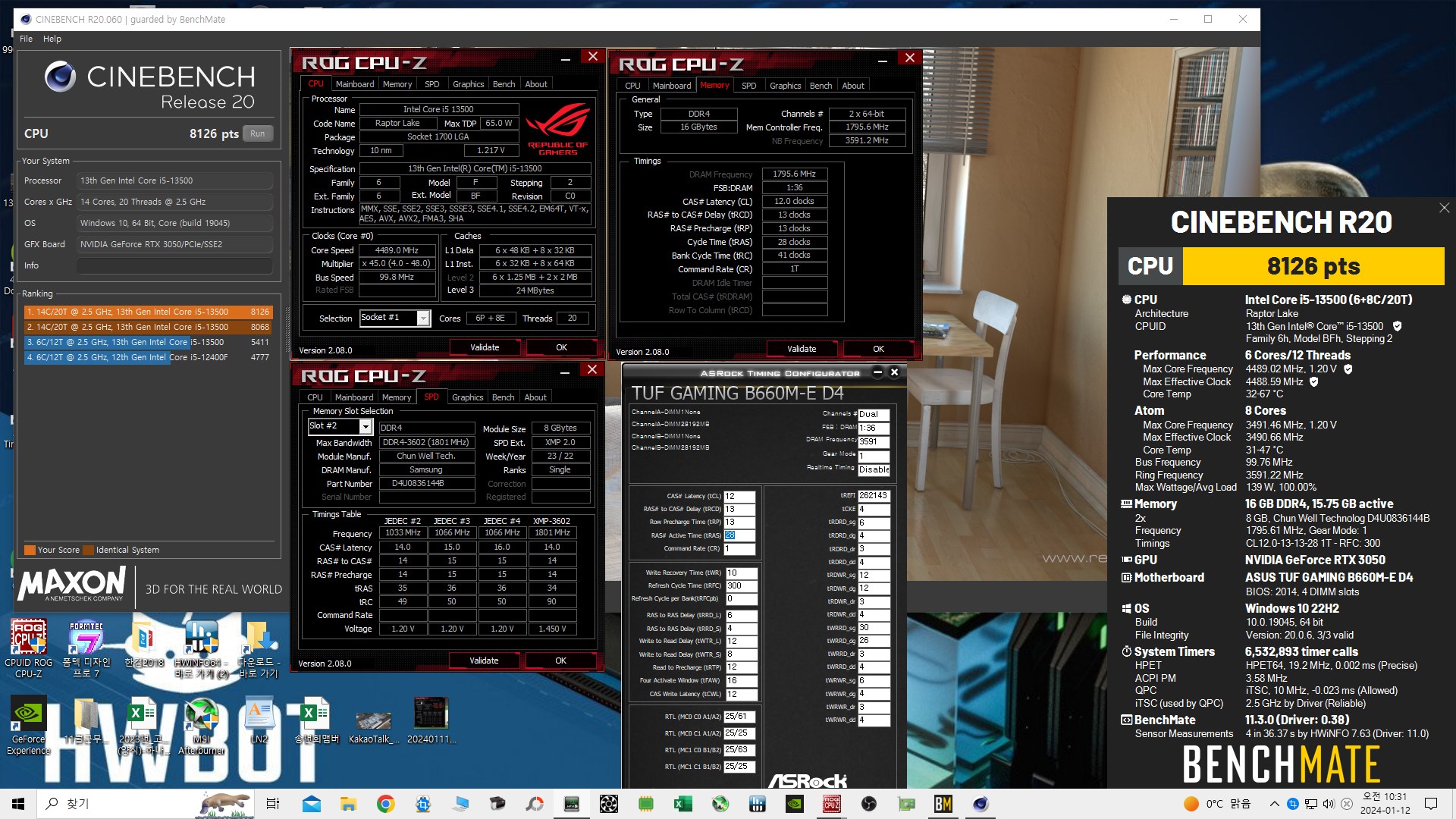Open the Help menu in Cinebench
The image size is (1456, 819).
(52, 39)
